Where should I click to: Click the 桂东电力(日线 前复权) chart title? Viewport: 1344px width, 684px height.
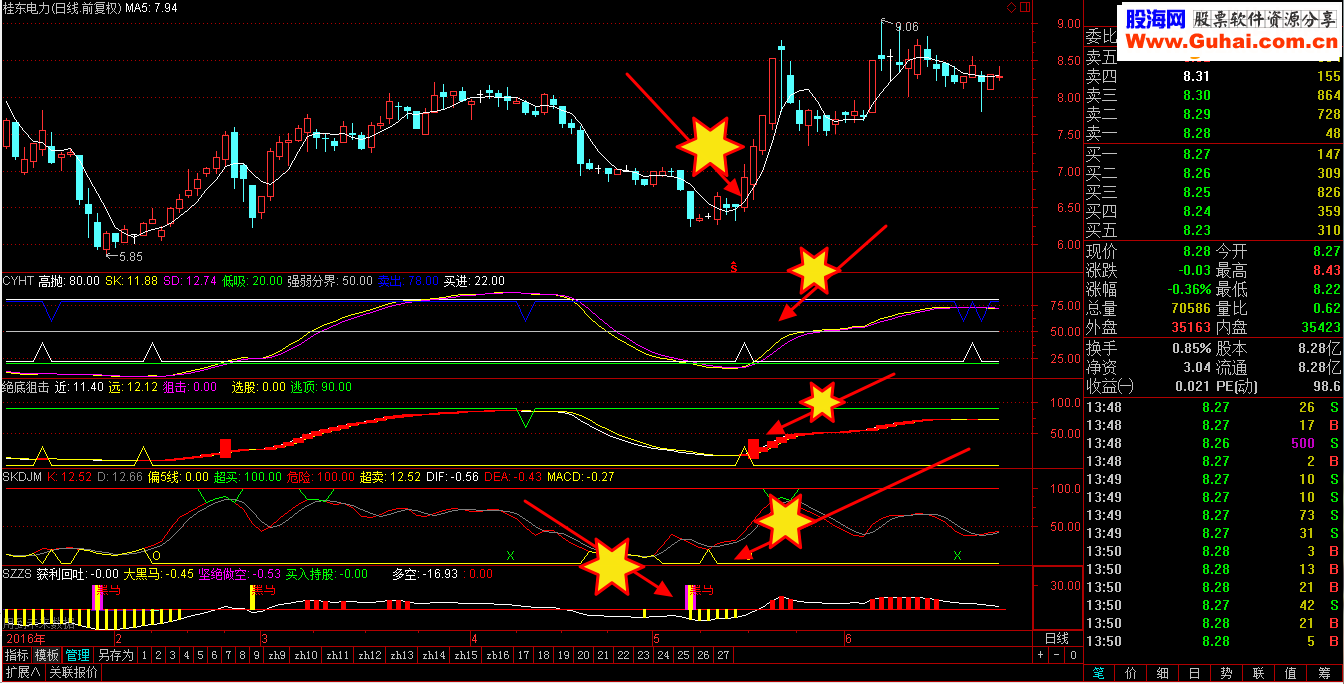(62, 8)
